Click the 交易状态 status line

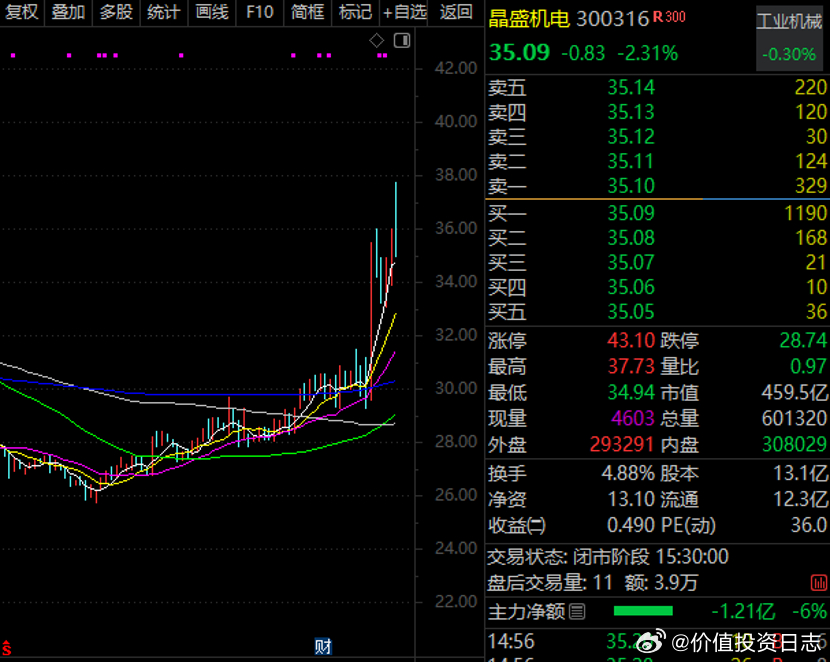[x=608, y=557]
